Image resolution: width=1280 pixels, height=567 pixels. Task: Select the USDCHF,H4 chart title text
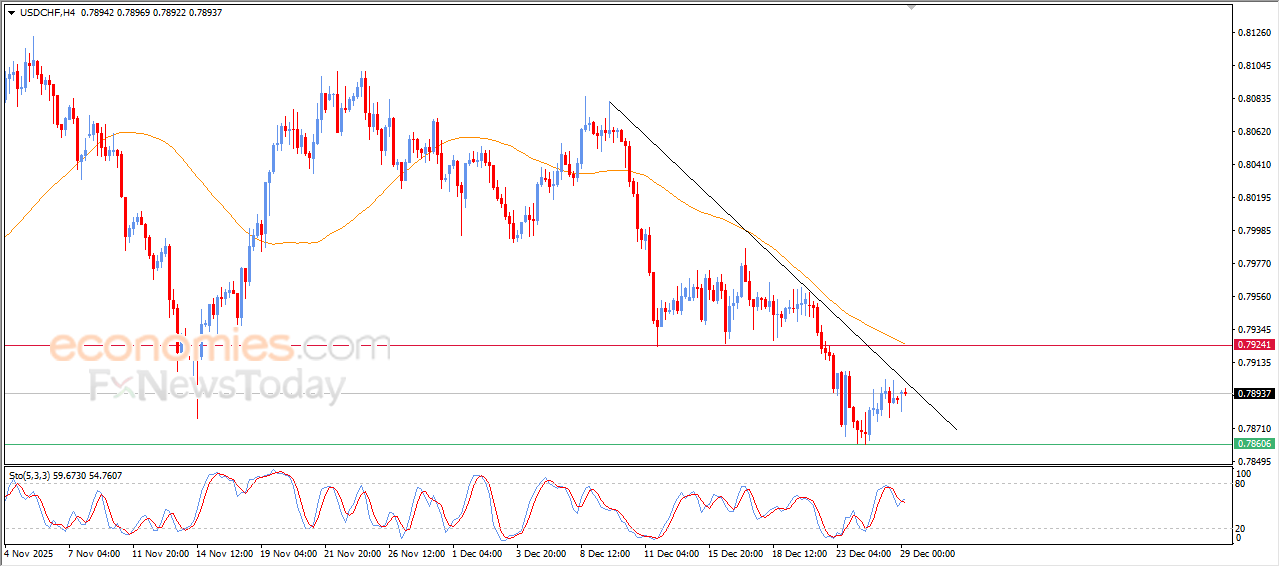(46, 13)
